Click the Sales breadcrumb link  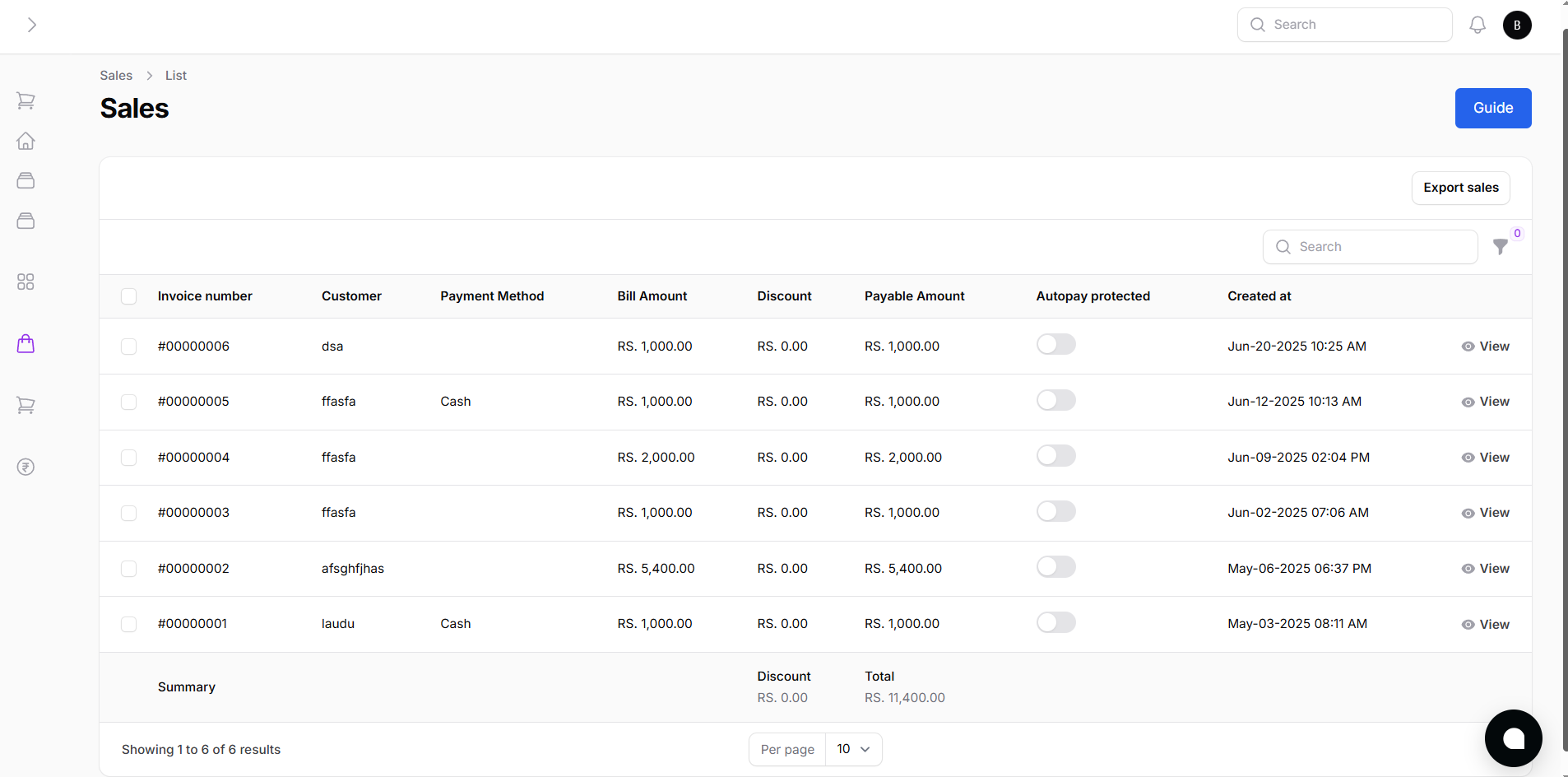[x=116, y=75]
